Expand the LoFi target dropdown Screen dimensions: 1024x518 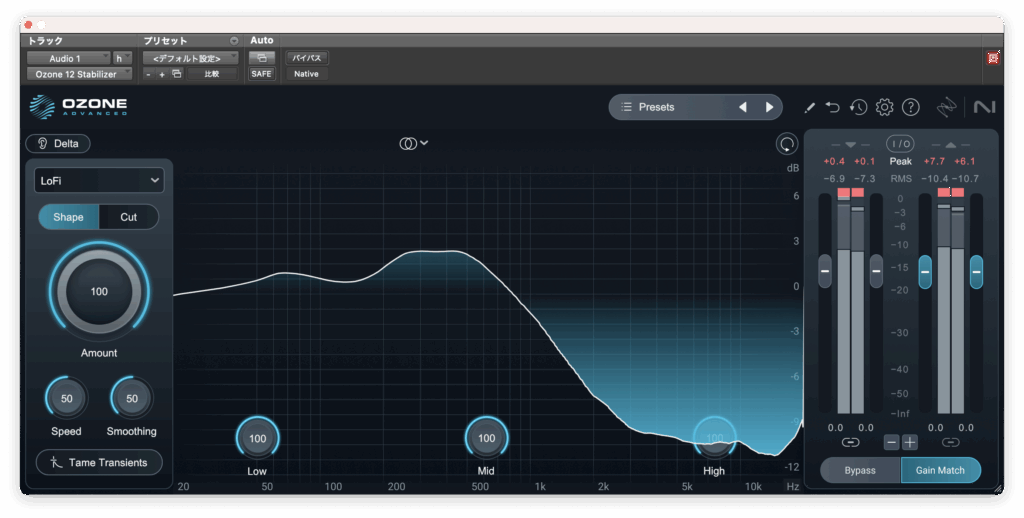tap(98, 180)
